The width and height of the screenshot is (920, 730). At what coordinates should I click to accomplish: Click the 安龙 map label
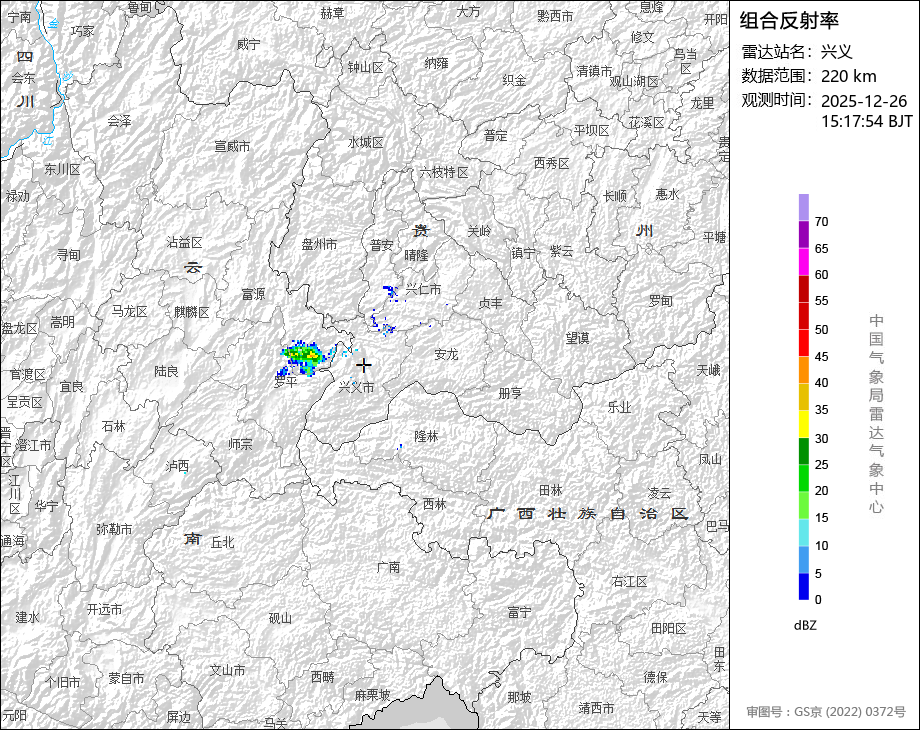pos(446,354)
